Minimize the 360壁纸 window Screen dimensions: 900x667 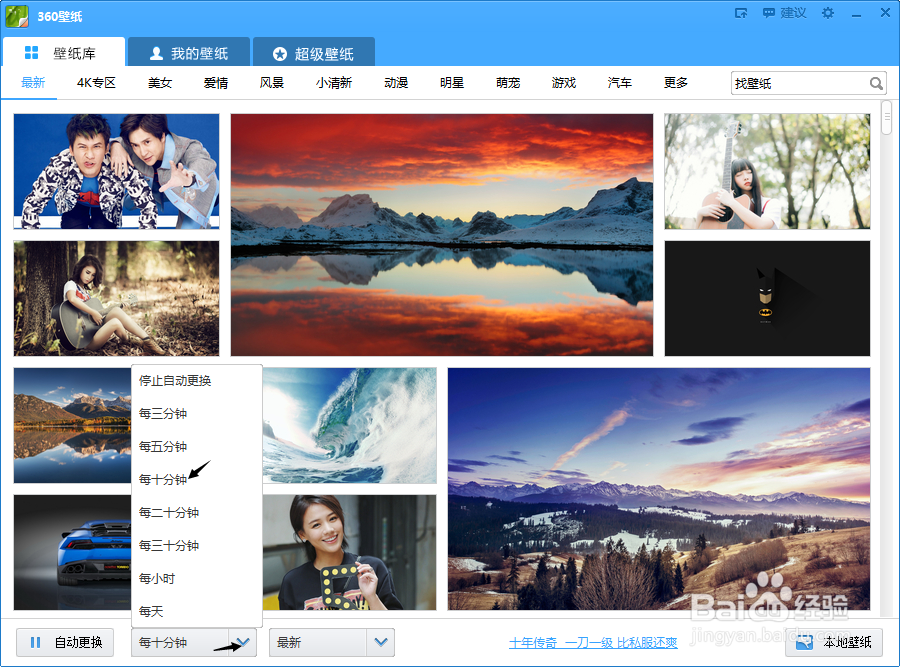point(856,14)
